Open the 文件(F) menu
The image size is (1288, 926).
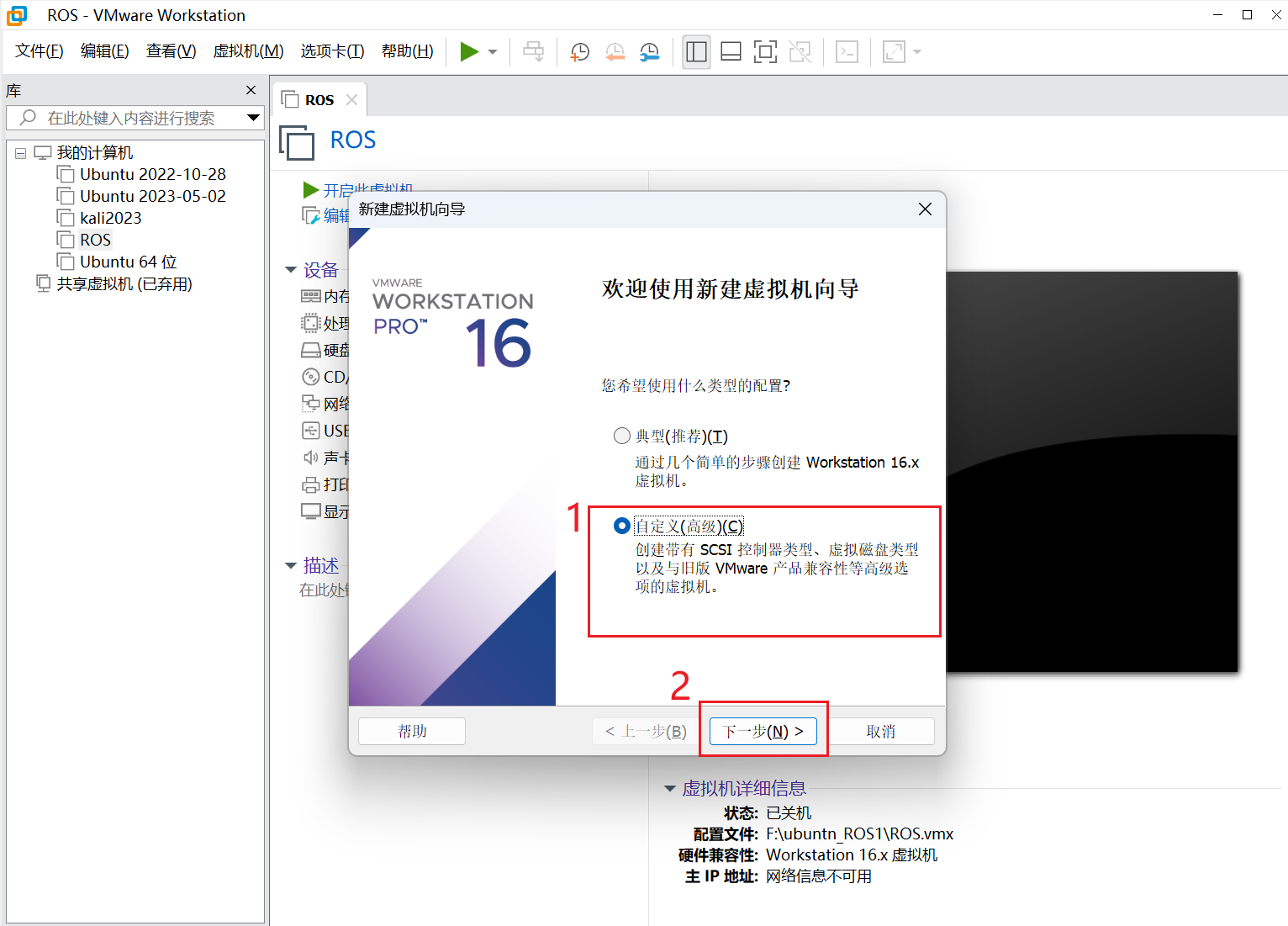click(40, 51)
